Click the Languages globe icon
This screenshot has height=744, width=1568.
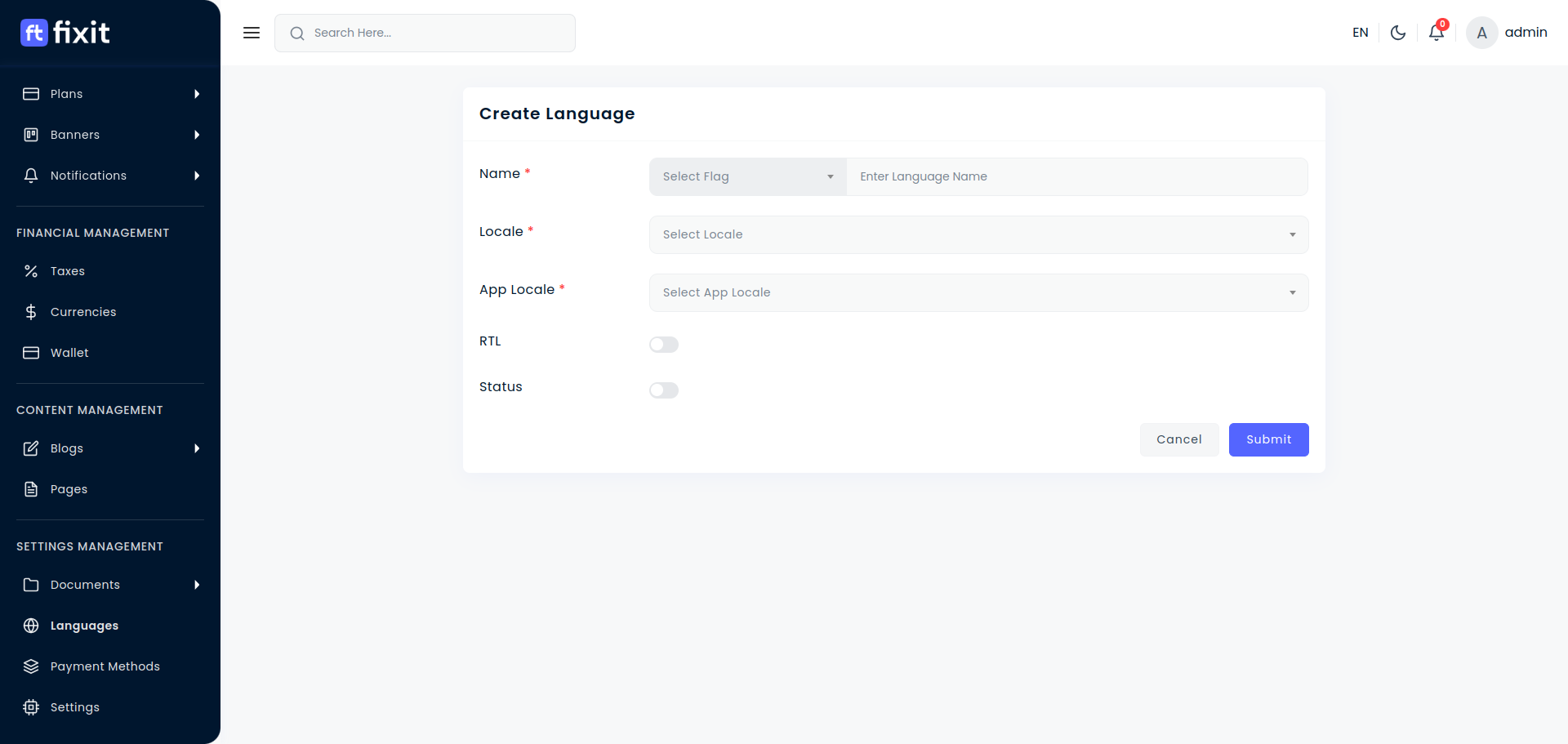pos(31,626)
